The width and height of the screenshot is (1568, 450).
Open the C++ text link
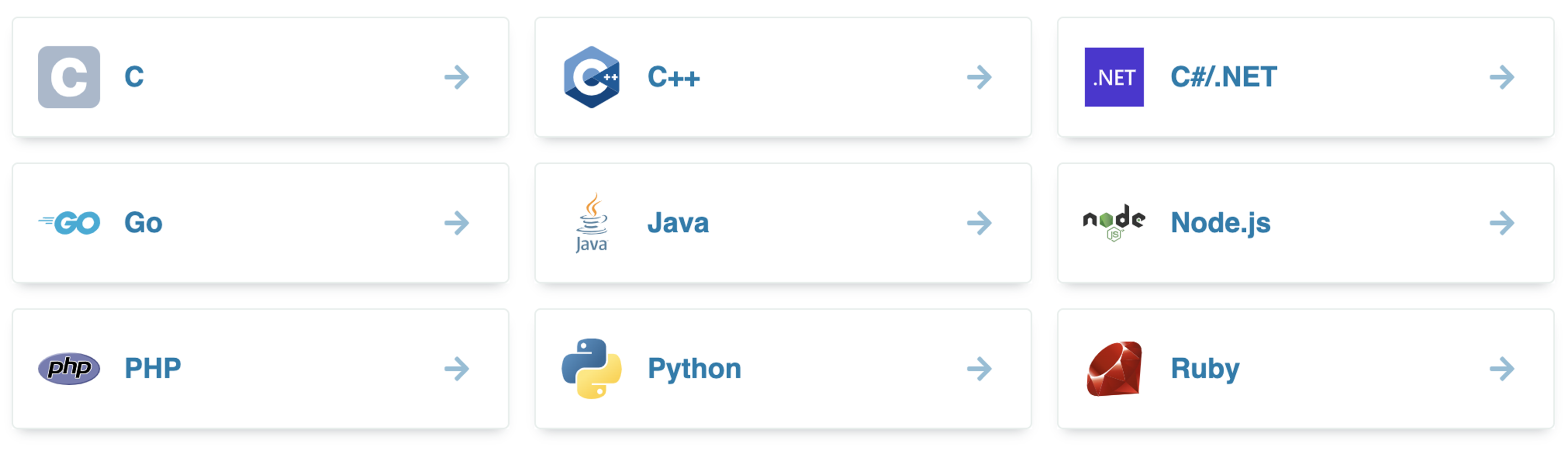click(x=673, y=77)
